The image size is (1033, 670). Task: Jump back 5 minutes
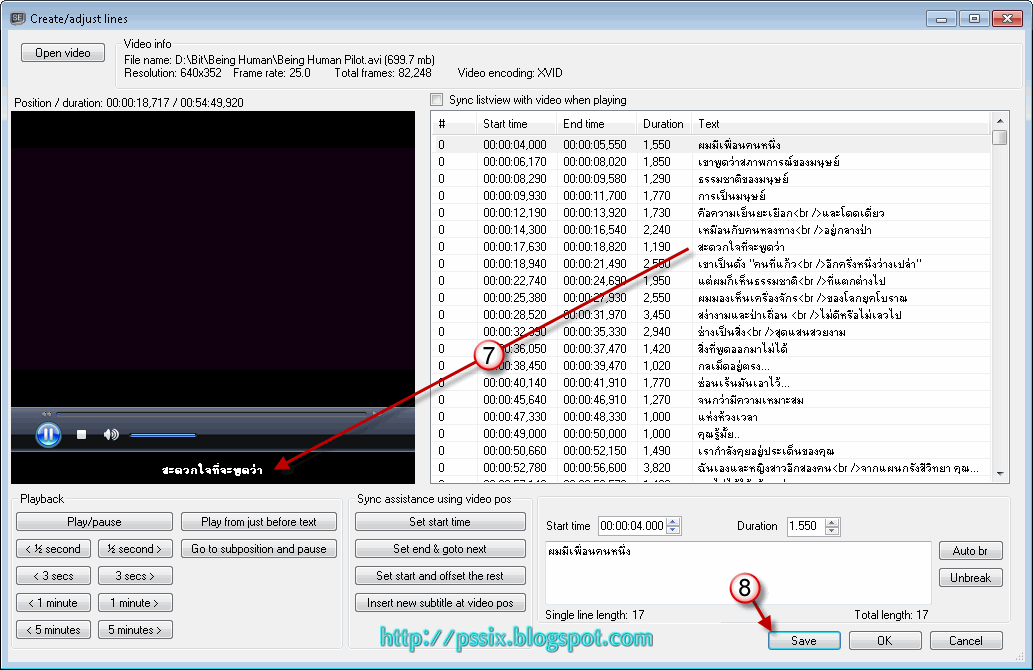pos(53,630)
